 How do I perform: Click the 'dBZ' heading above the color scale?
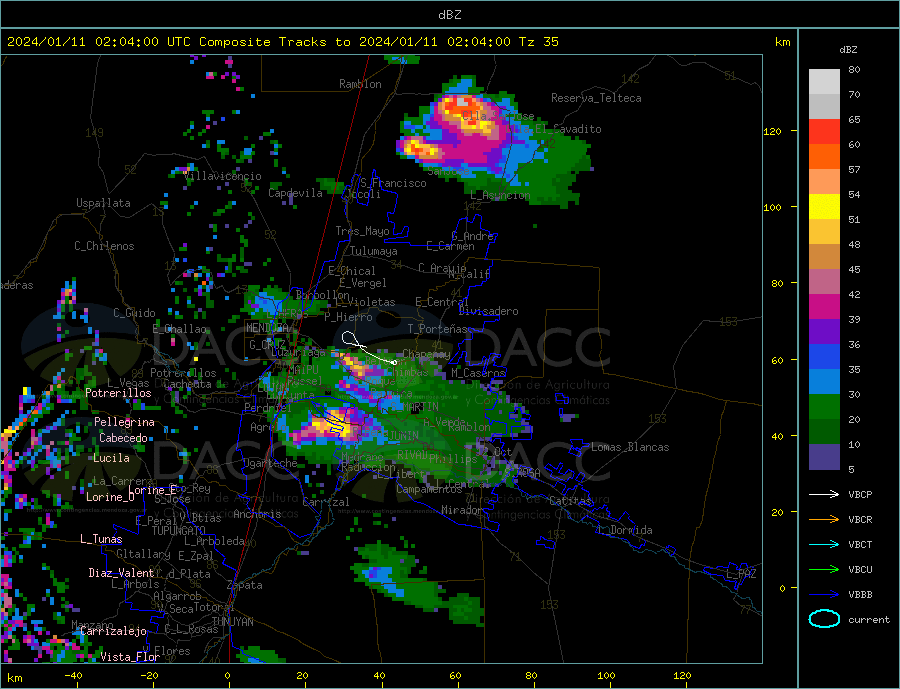(x=848, y=50)
